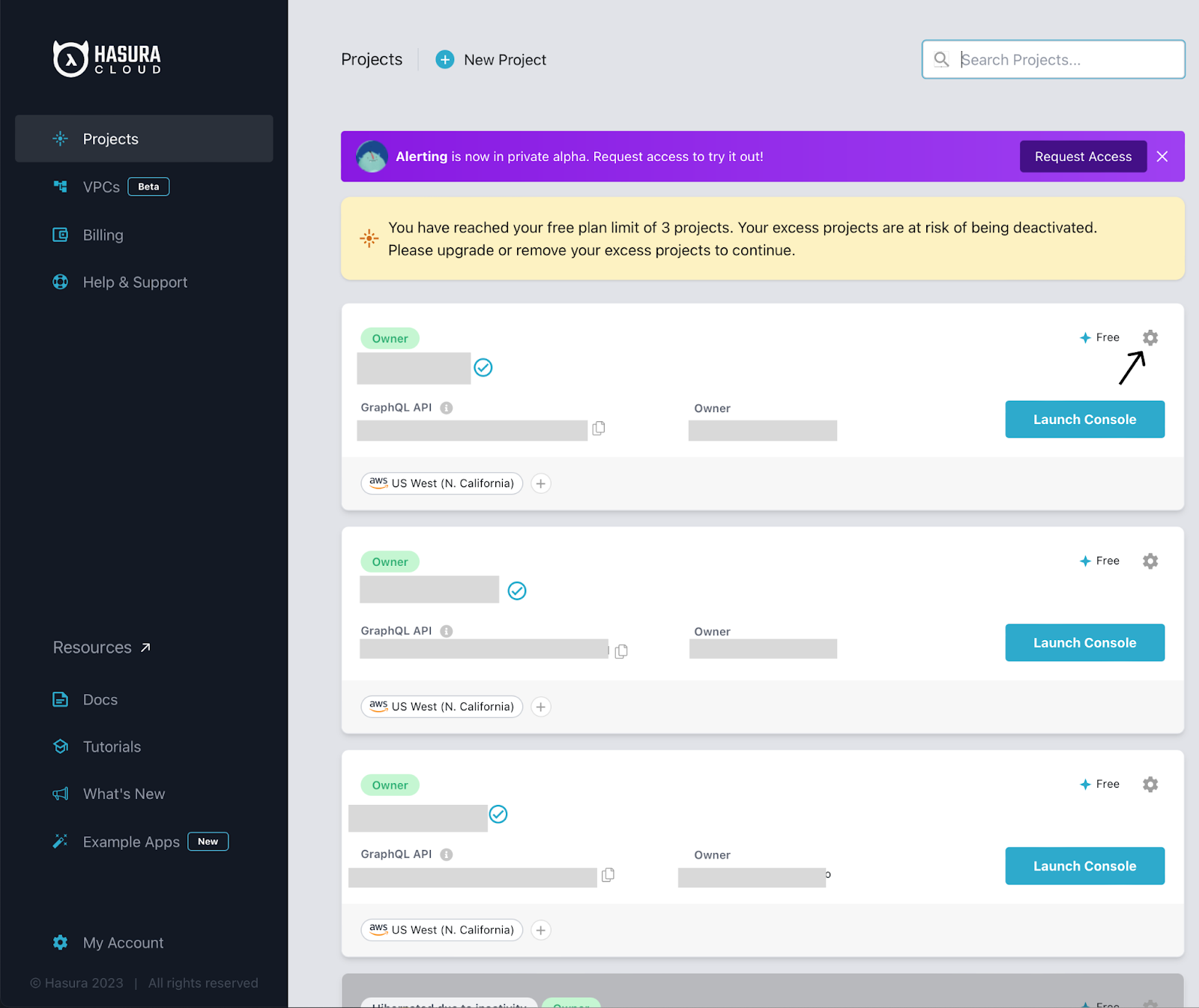Click the Owner badge on first project

390,339
